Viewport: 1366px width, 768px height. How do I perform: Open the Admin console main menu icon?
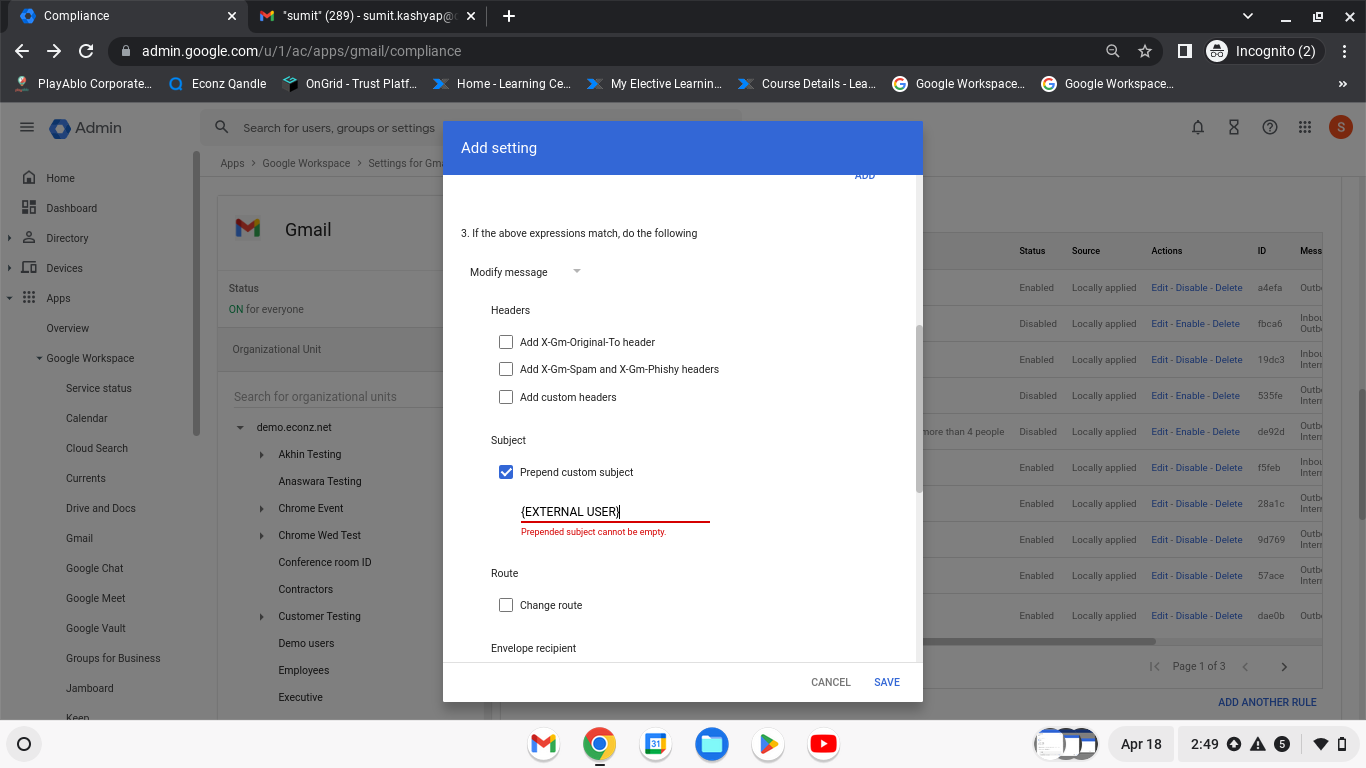pyautogui.click(x=27, y=128)
